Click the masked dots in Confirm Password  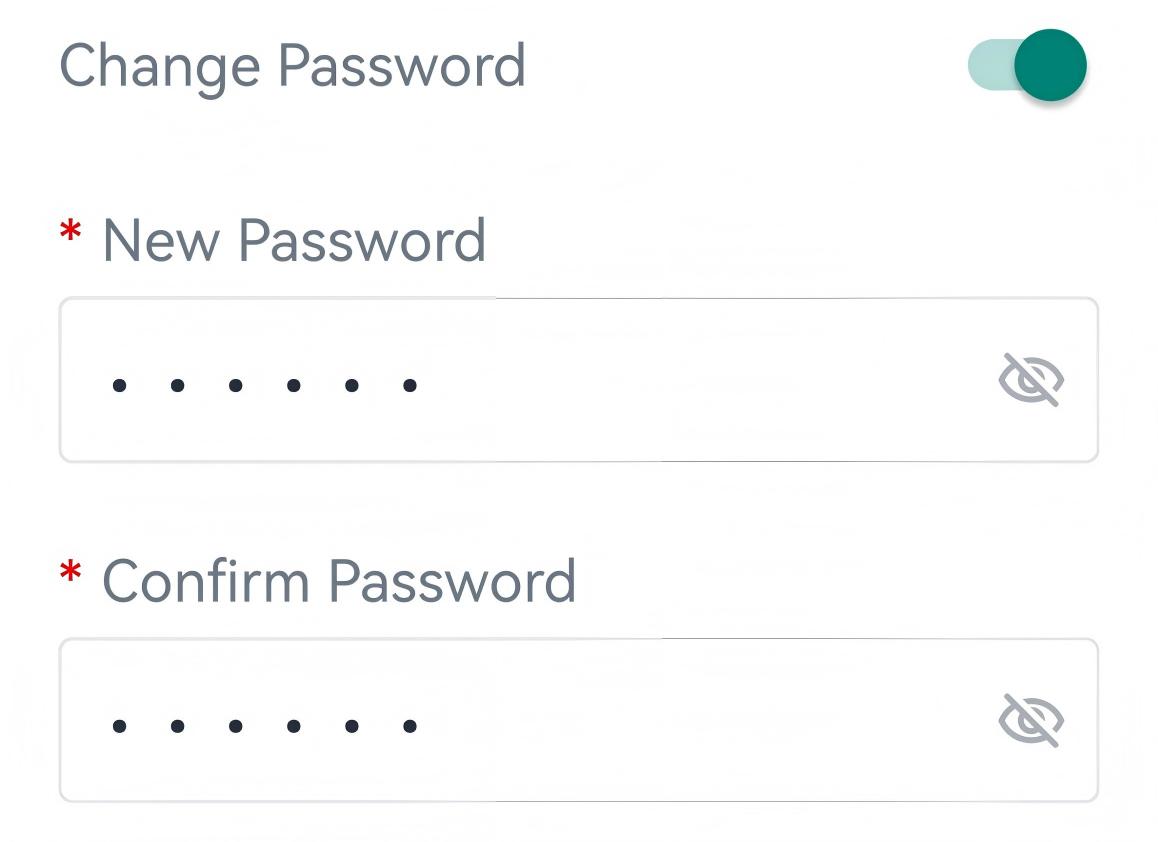(x=264, y=726)
